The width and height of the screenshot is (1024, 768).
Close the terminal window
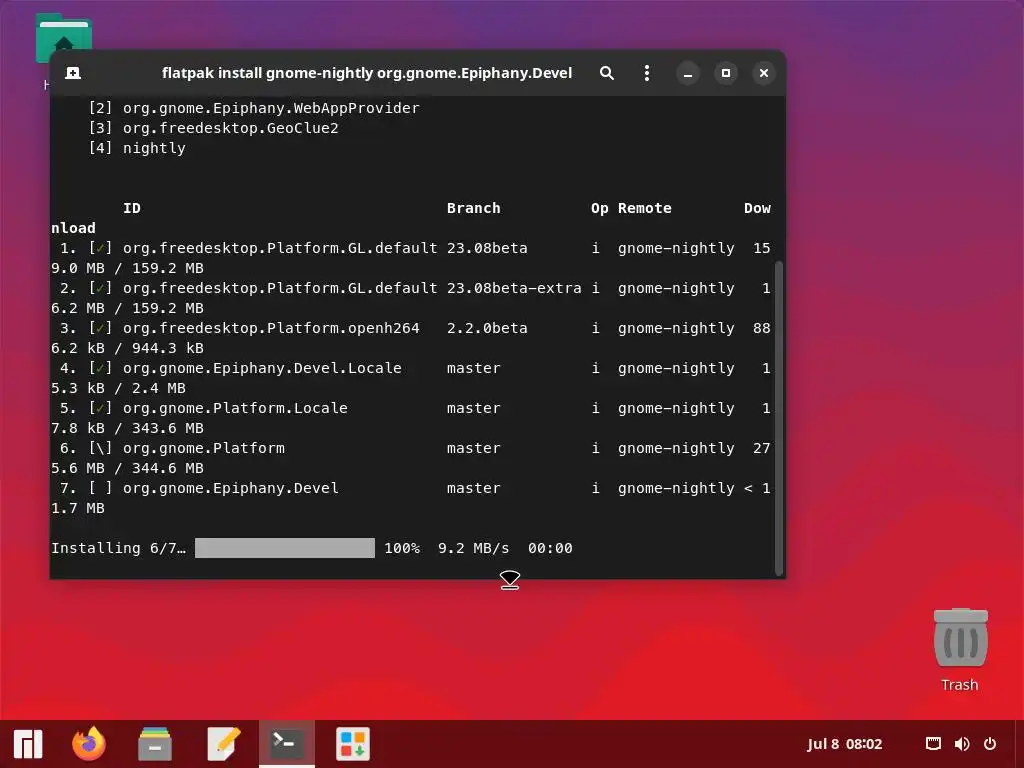pyautogui.click(x=763, y=73)
